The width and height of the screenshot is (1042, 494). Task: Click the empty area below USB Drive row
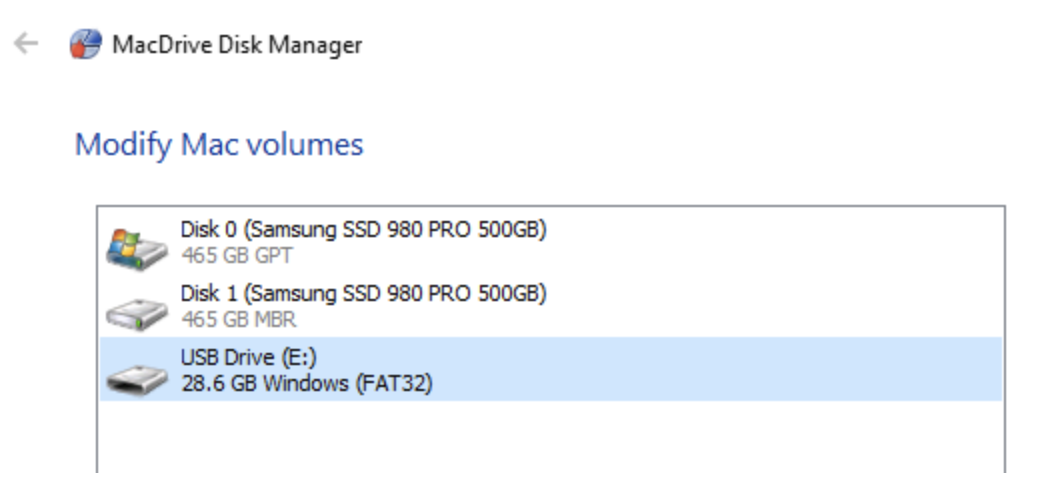point(551,435)
